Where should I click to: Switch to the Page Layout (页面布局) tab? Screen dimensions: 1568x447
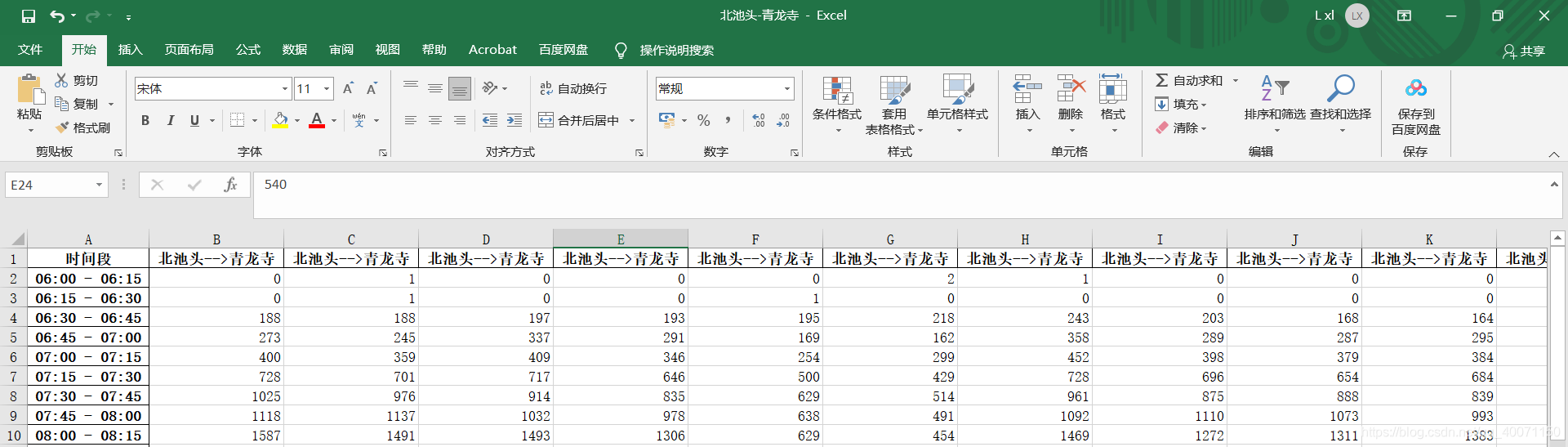point(189,50)
